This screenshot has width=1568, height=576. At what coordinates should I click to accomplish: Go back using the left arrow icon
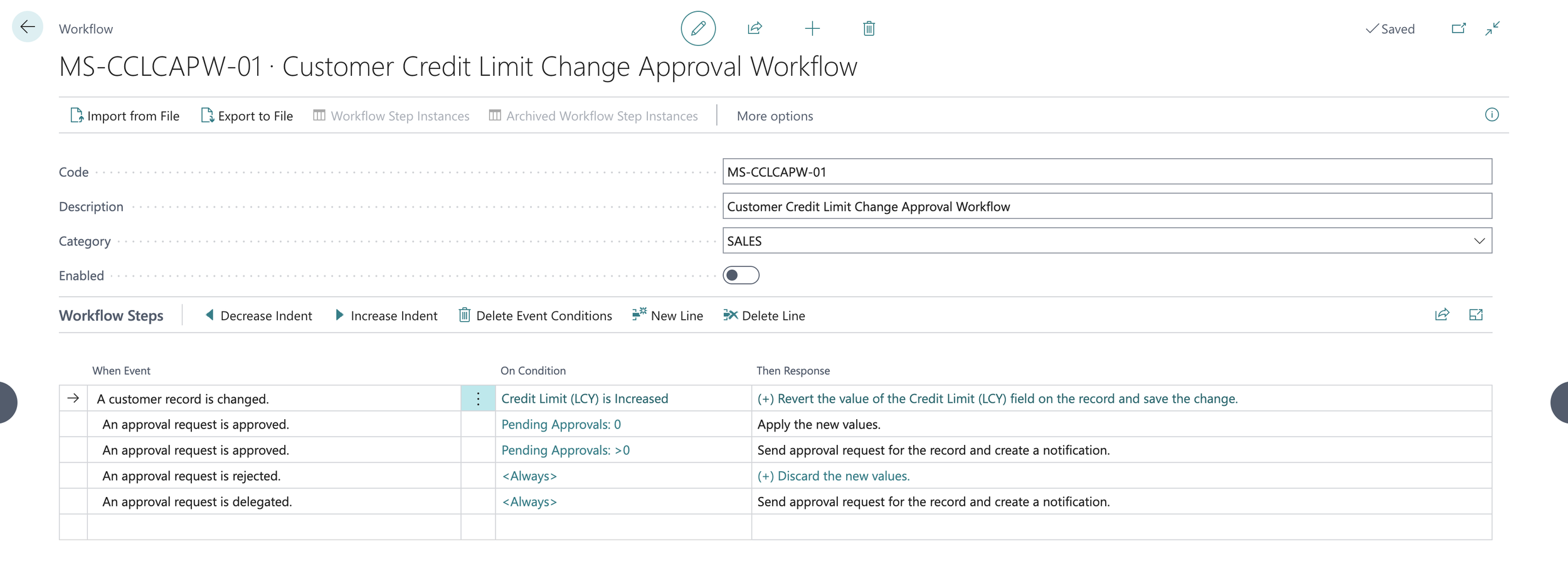[28, 27]
